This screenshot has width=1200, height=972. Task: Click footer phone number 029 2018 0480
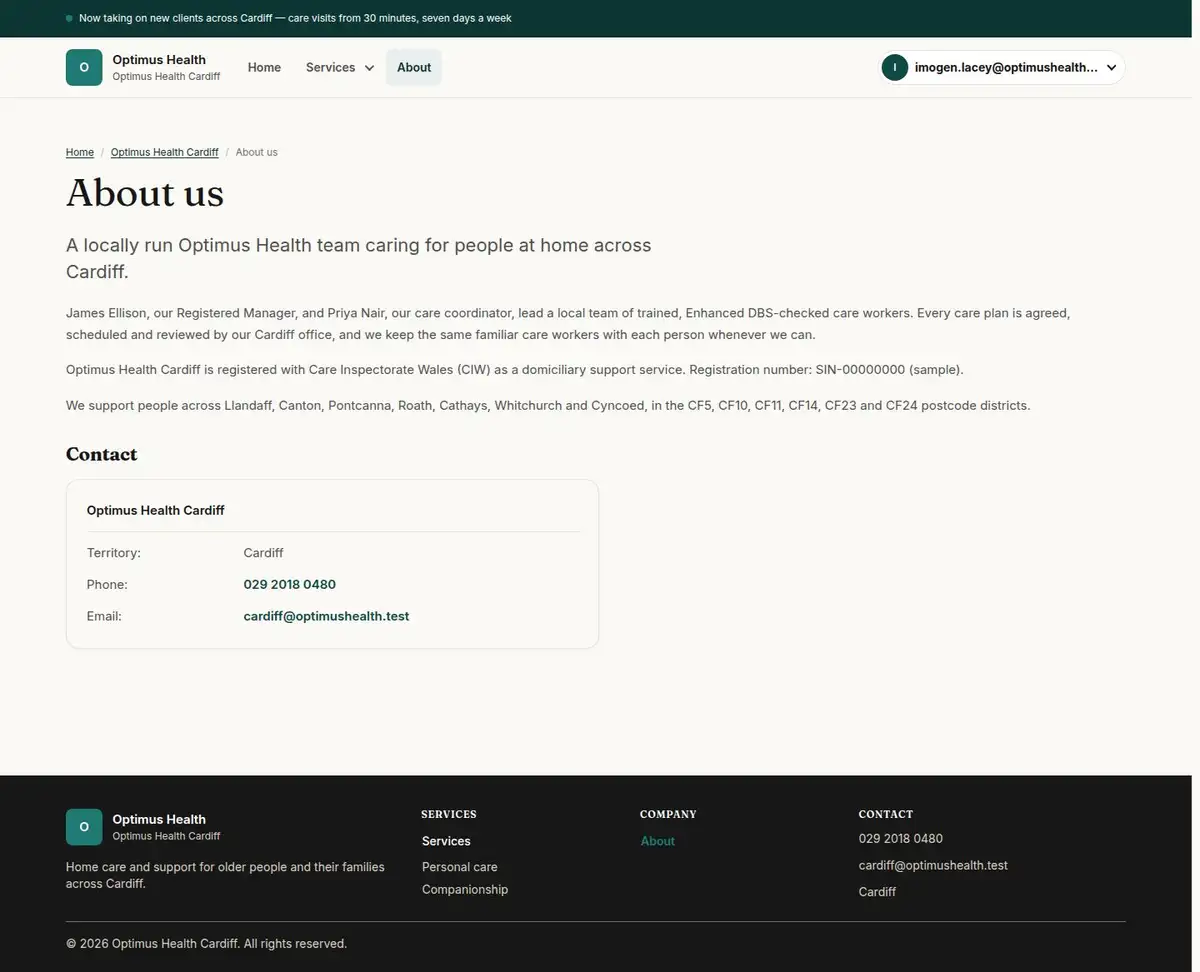pyautogui.click(x=901, y=839)
